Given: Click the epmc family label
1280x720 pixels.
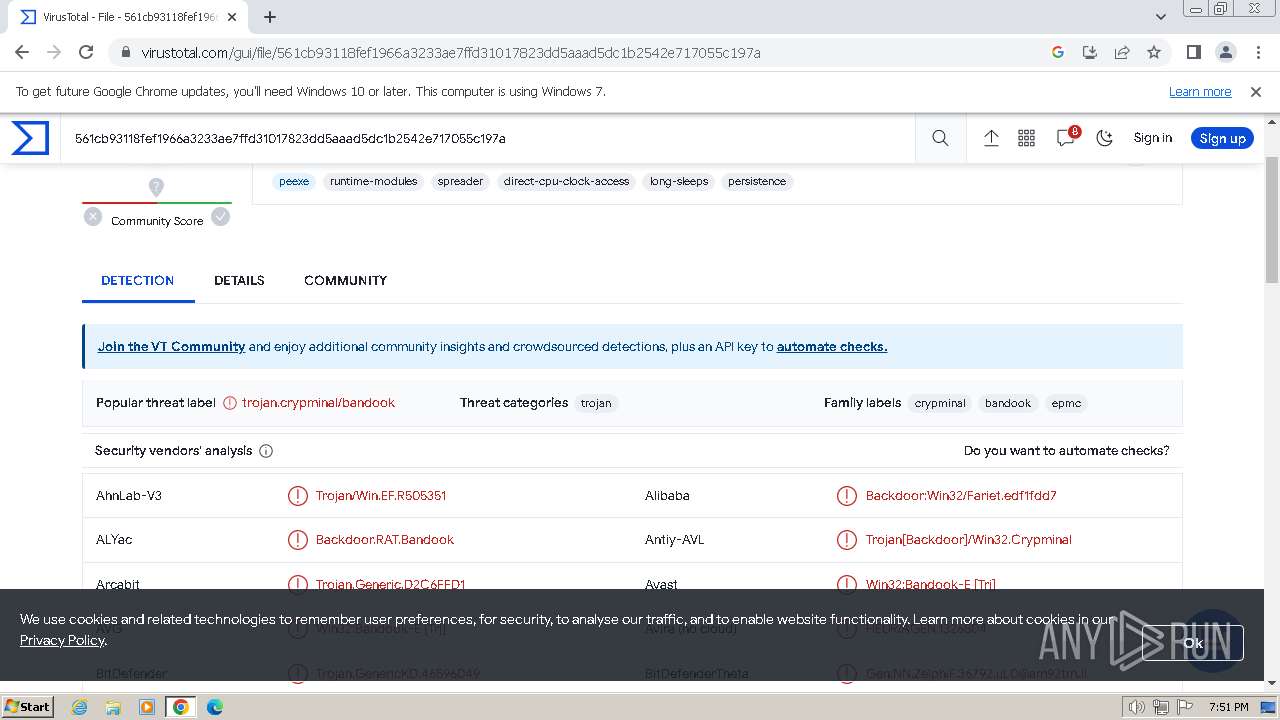Looking at the screenshot, I should (x=1066, y=403).
